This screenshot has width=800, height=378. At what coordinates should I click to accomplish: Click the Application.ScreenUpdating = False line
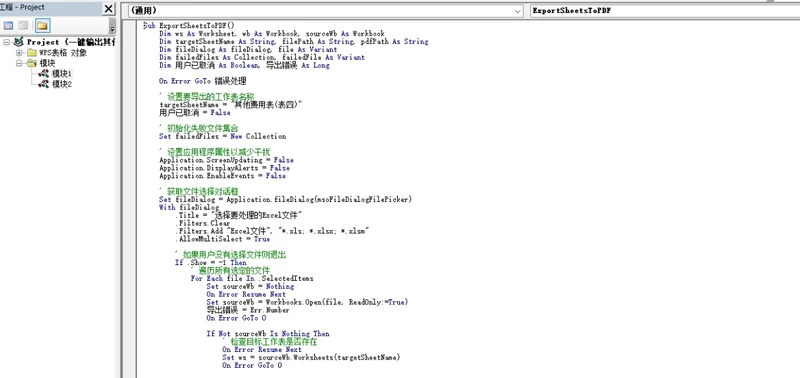tap(226, 160)
